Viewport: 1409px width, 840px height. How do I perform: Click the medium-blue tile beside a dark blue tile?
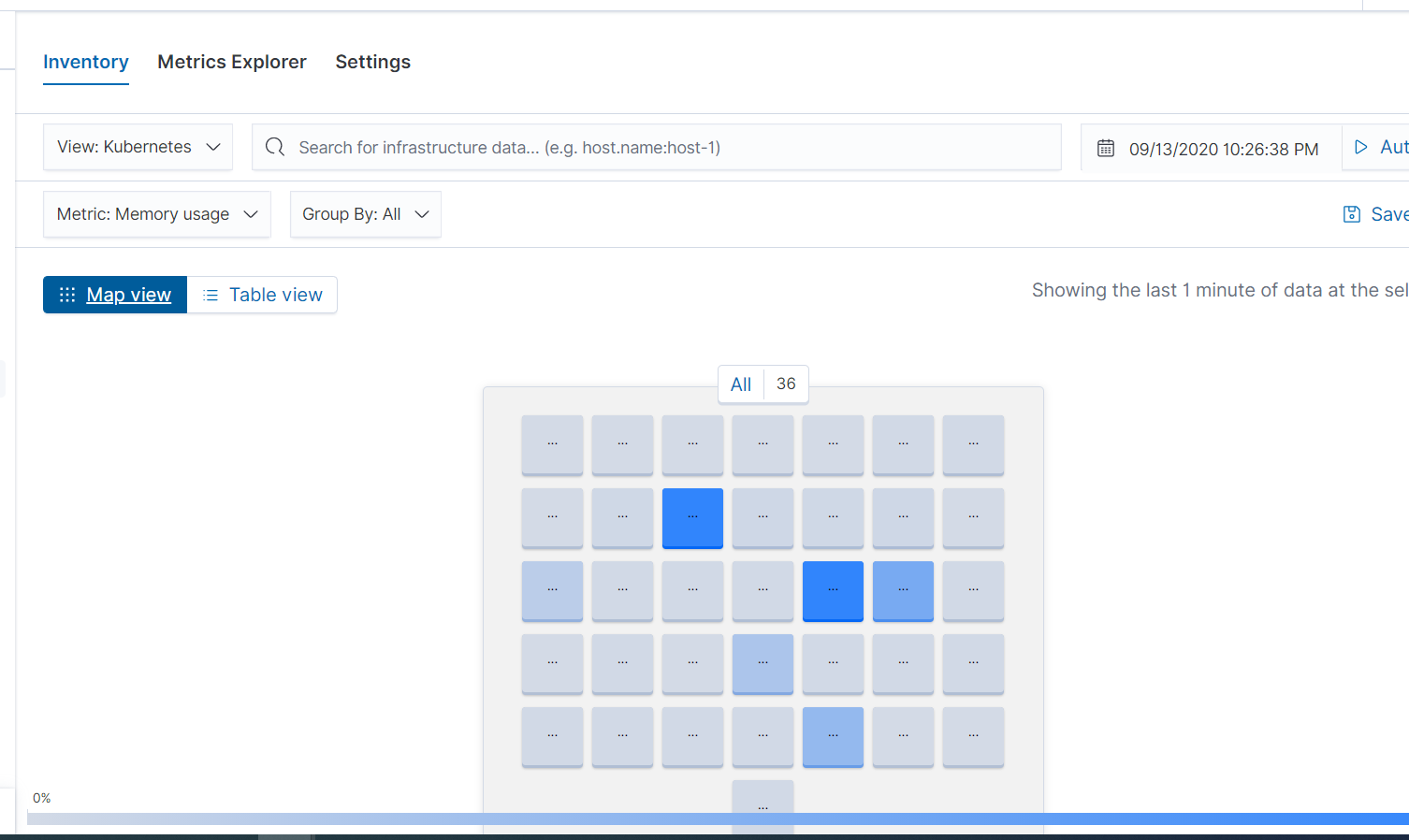[903, 591]
